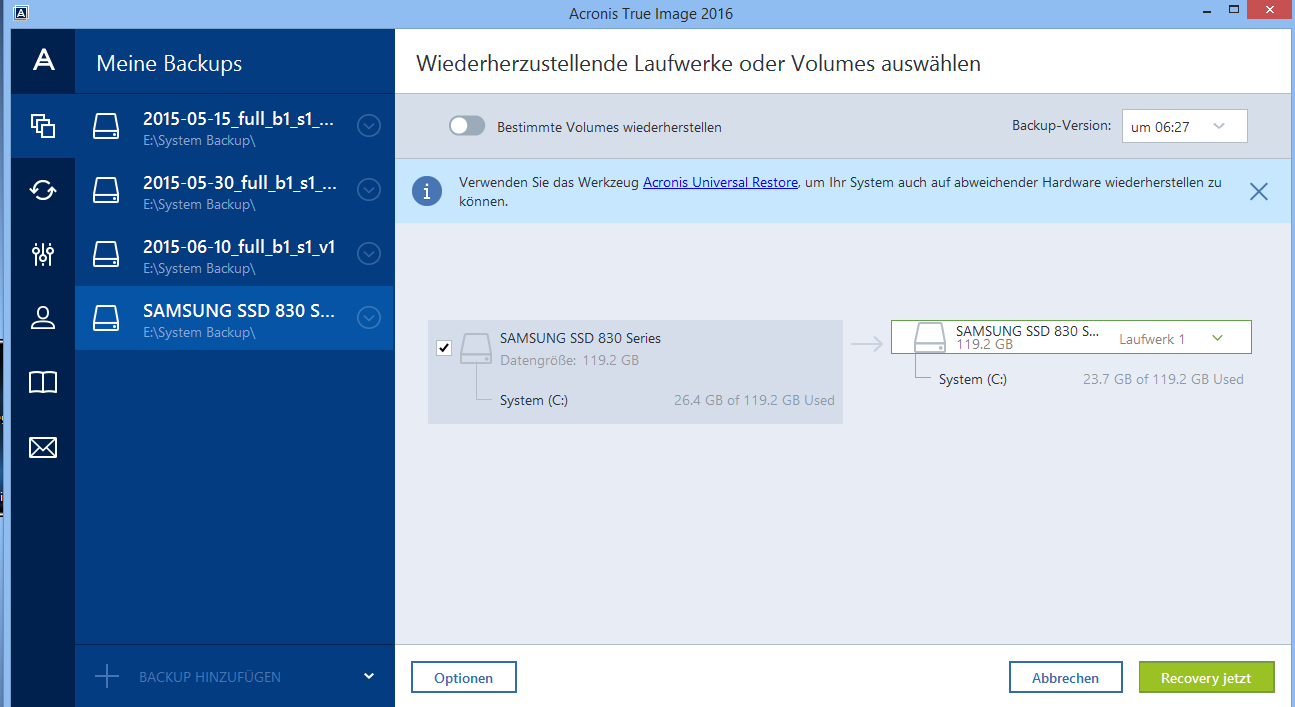Click the Acronis logo icon at top
1295x707 pixels.
(x=43, y=61)
